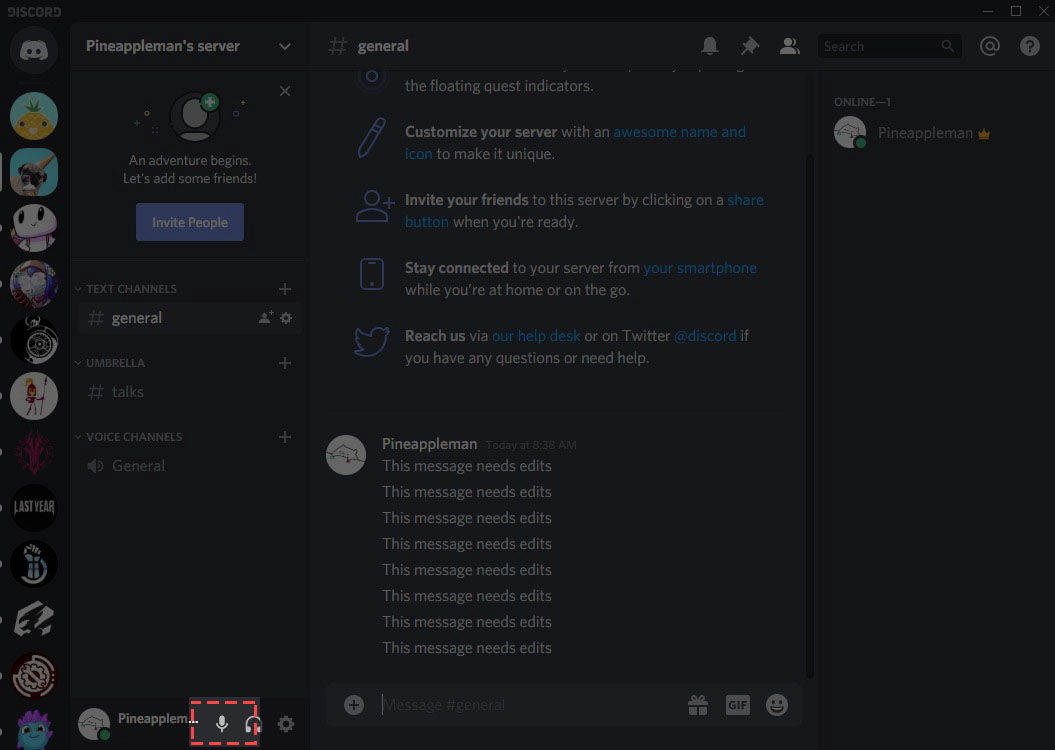Open the @discord Twitter link
The height and width of the screenshot is (750, 1055).
tap(705, 336)
